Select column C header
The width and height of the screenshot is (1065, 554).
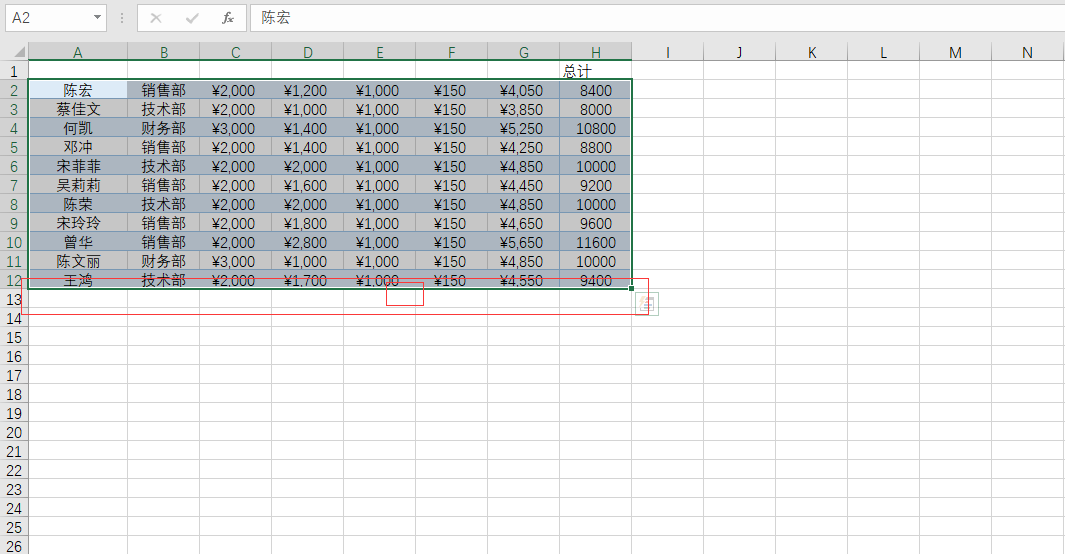coord(236,52)
